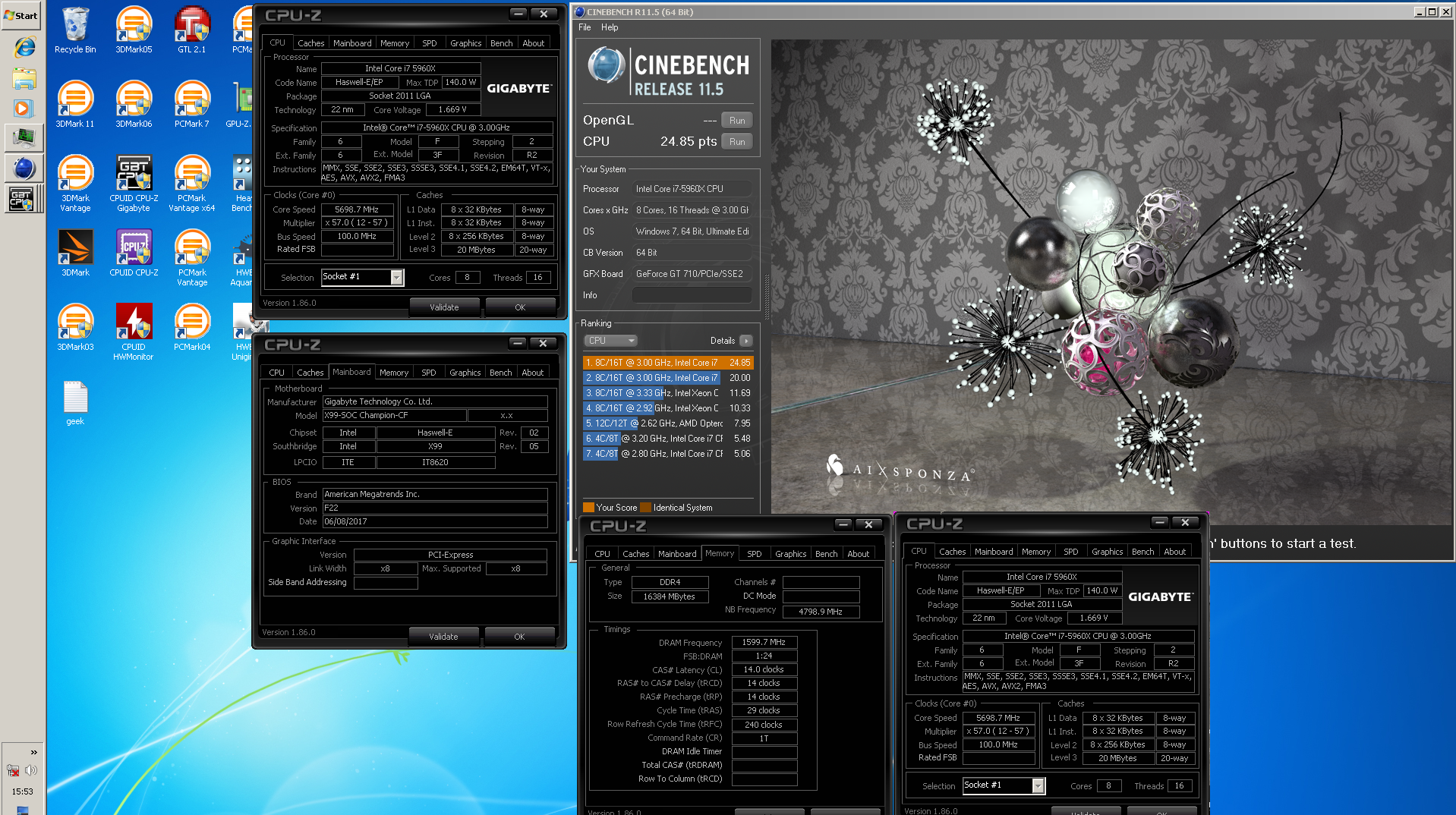Run the OpenGL test in Cinebench
The width and height of the screenshot is (1456, 815).
(x=736, y=120)
